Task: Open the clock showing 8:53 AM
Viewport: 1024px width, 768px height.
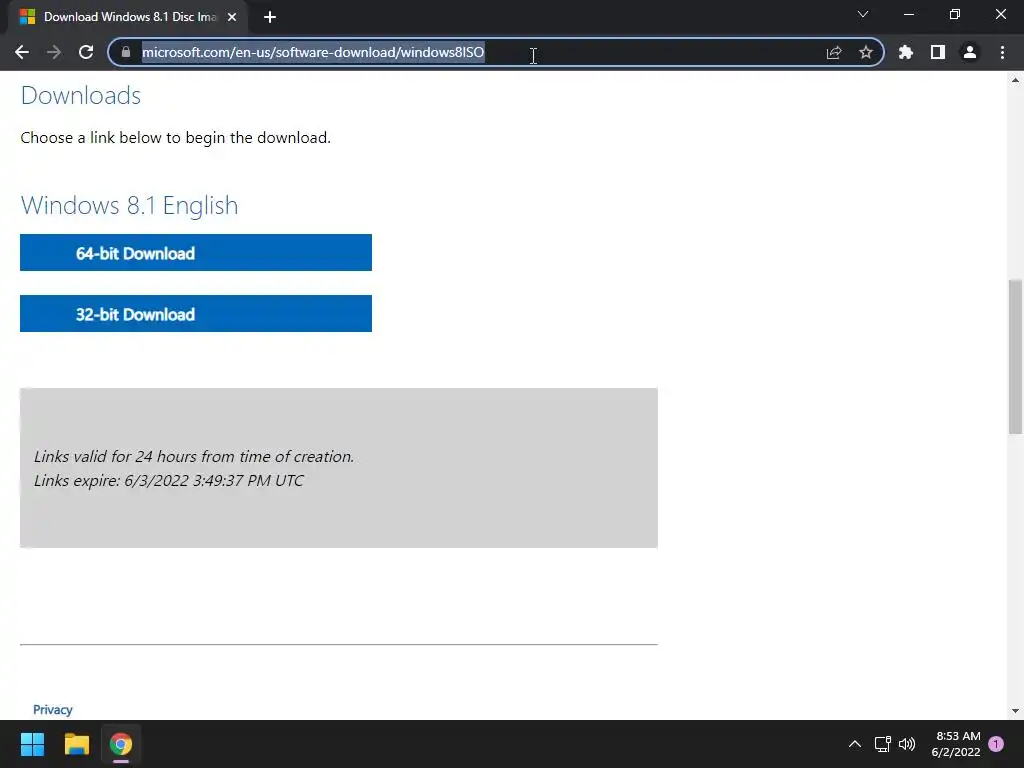Action: 956,744
